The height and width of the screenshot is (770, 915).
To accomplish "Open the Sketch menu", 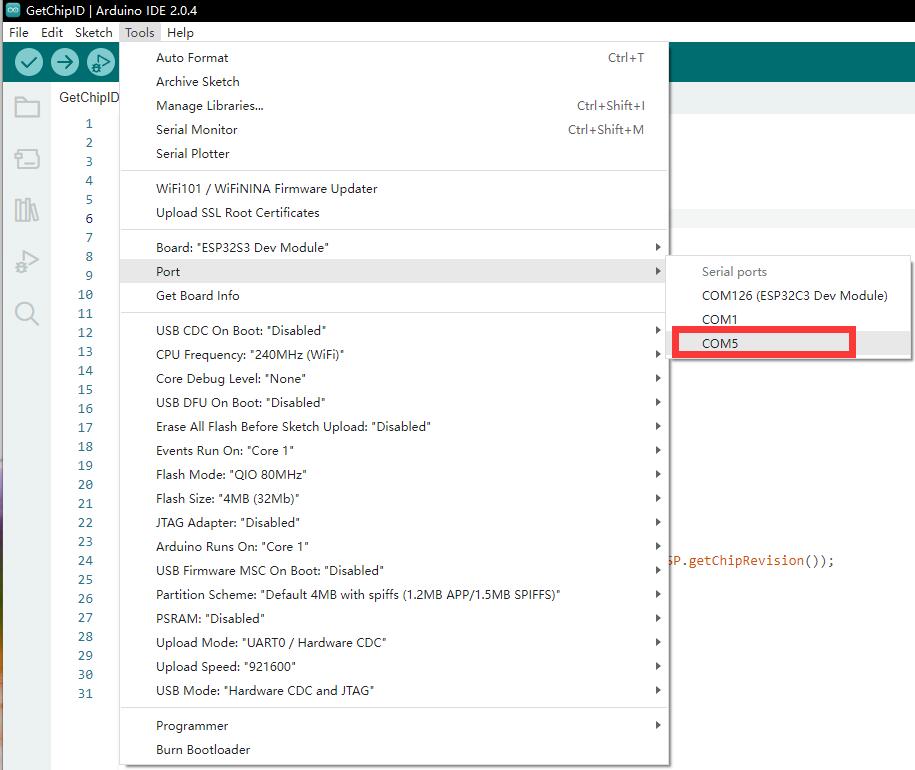I will pos(94,32).
